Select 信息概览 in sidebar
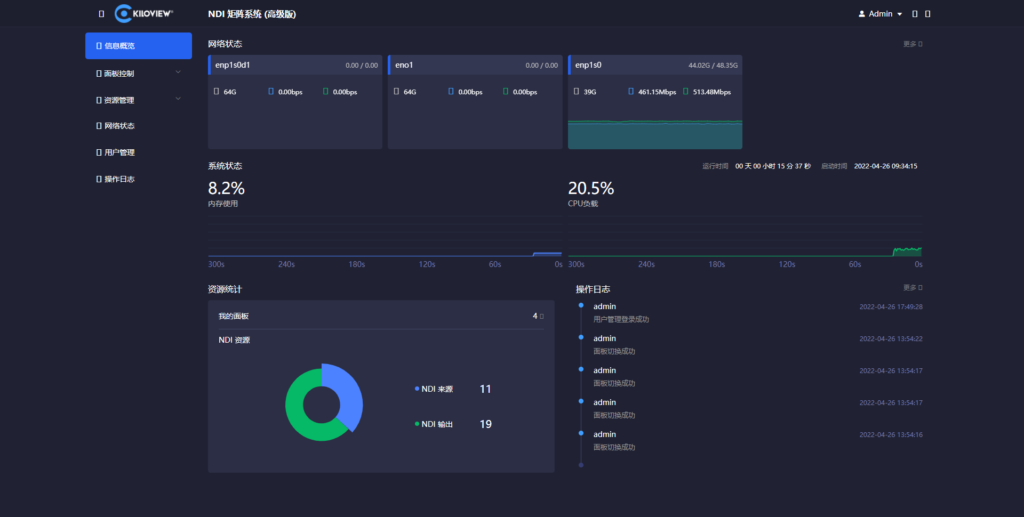This screenshot has height=517, width=1024. 138,46
